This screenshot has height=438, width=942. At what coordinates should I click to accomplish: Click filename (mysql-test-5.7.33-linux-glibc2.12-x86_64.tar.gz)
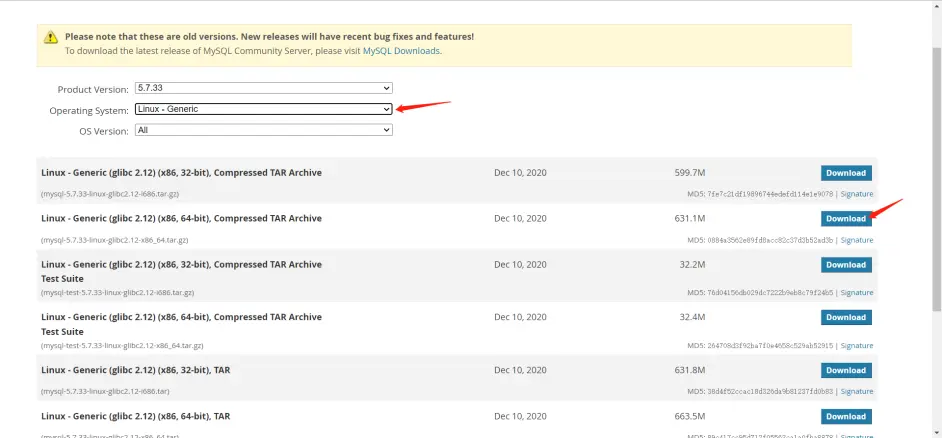click(x=122, y=345)
